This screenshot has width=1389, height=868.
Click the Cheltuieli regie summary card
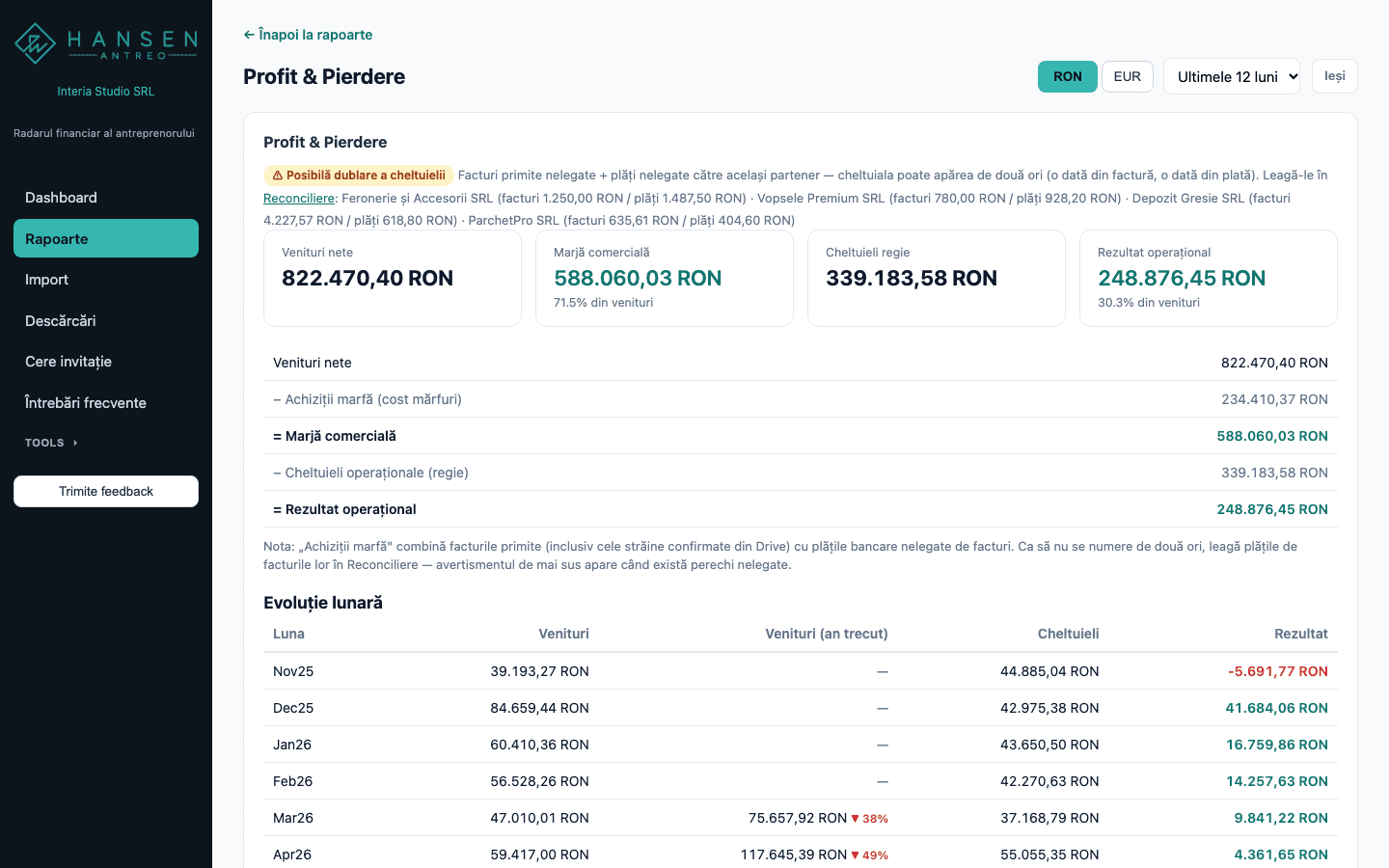[937, 278]
